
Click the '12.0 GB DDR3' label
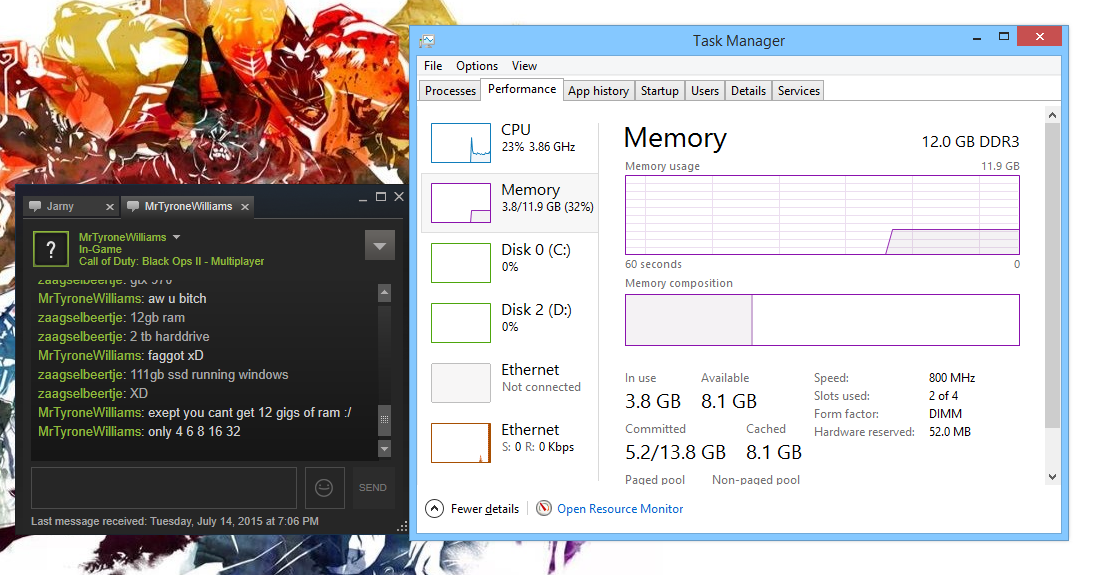(x=970, y=142)
